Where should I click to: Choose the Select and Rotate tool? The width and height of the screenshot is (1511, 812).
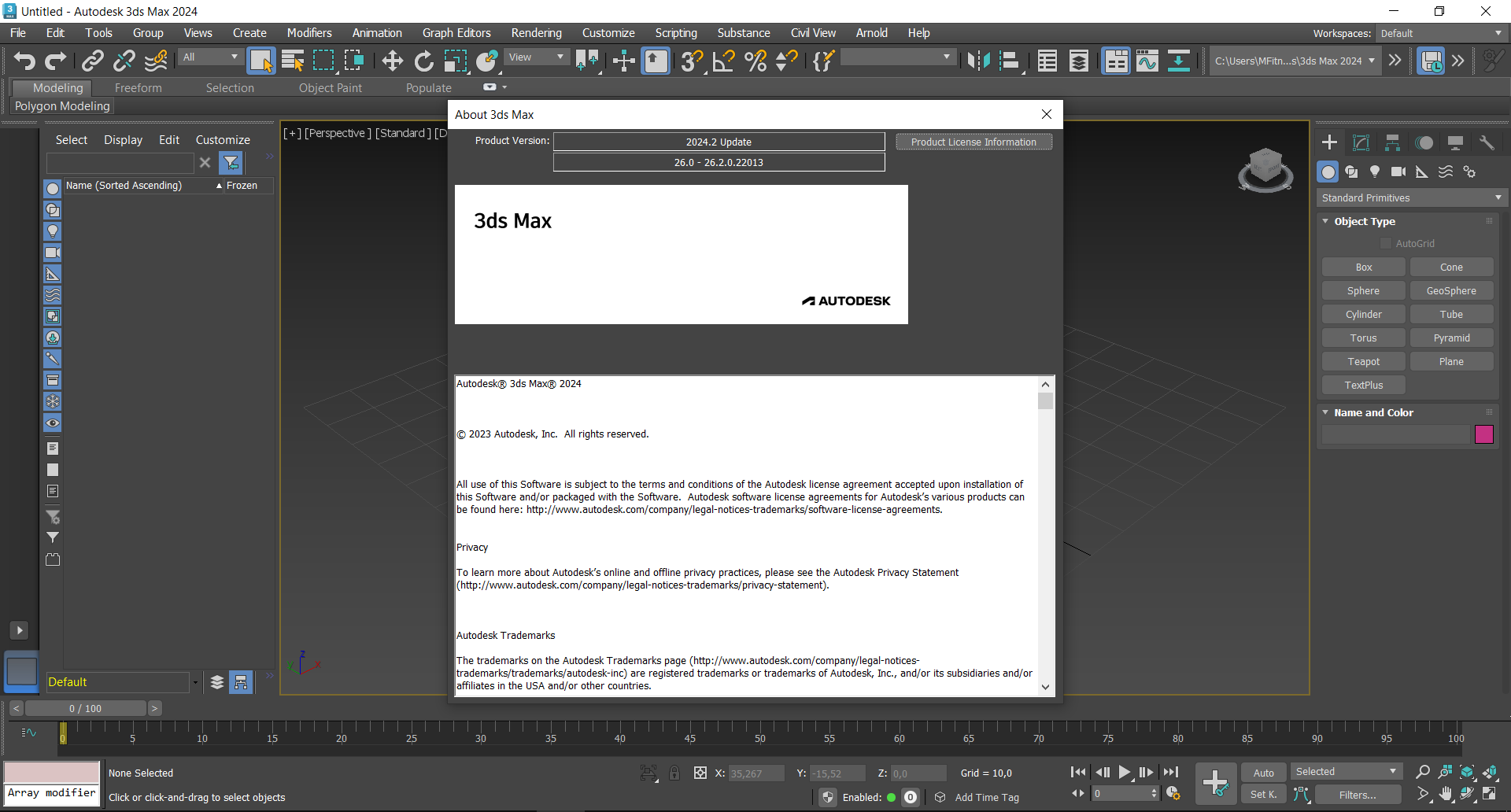[423, 61]
